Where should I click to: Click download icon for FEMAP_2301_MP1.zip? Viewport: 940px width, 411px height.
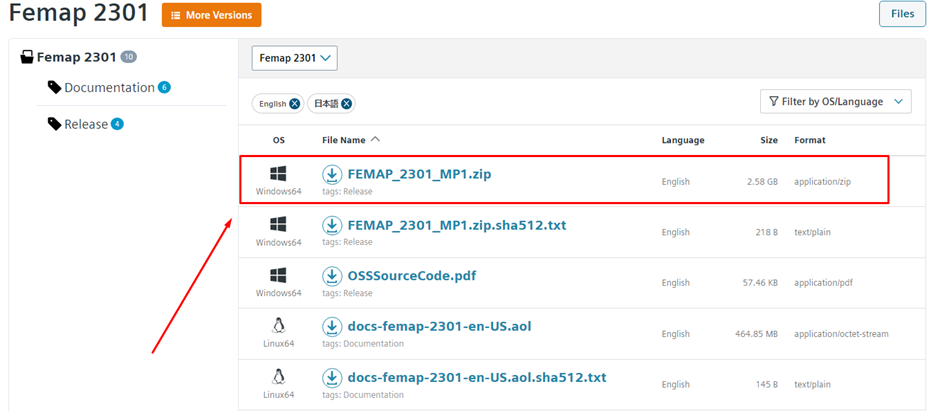point(331,174)
